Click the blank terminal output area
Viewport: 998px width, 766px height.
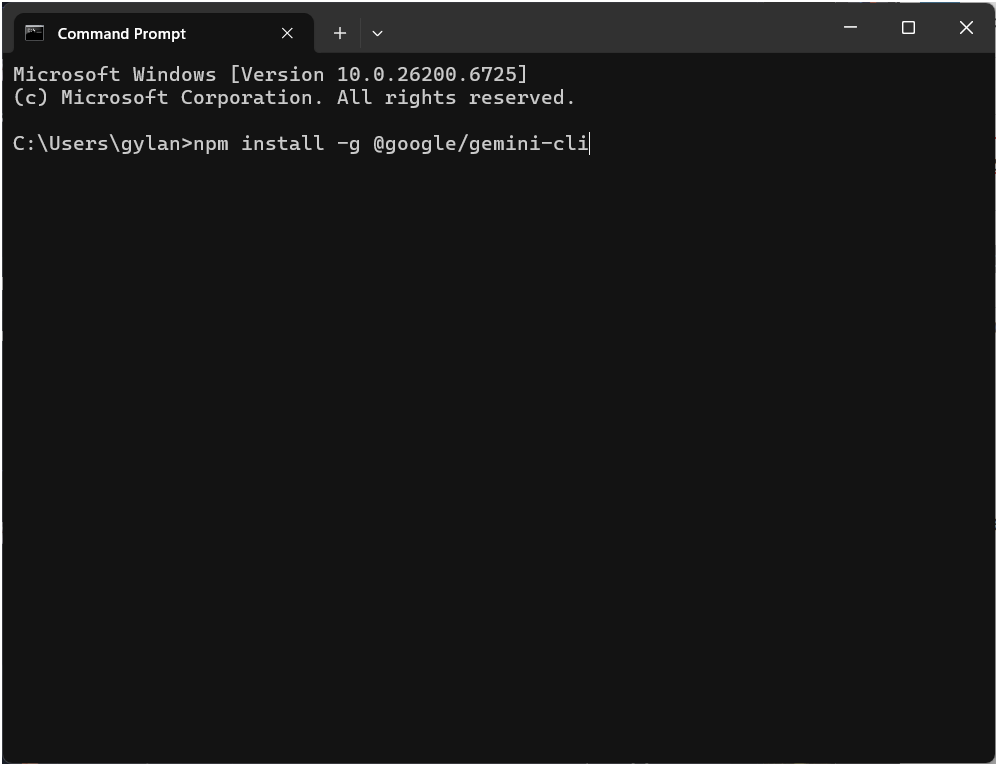pyautogui.click(x=500, y=450)
